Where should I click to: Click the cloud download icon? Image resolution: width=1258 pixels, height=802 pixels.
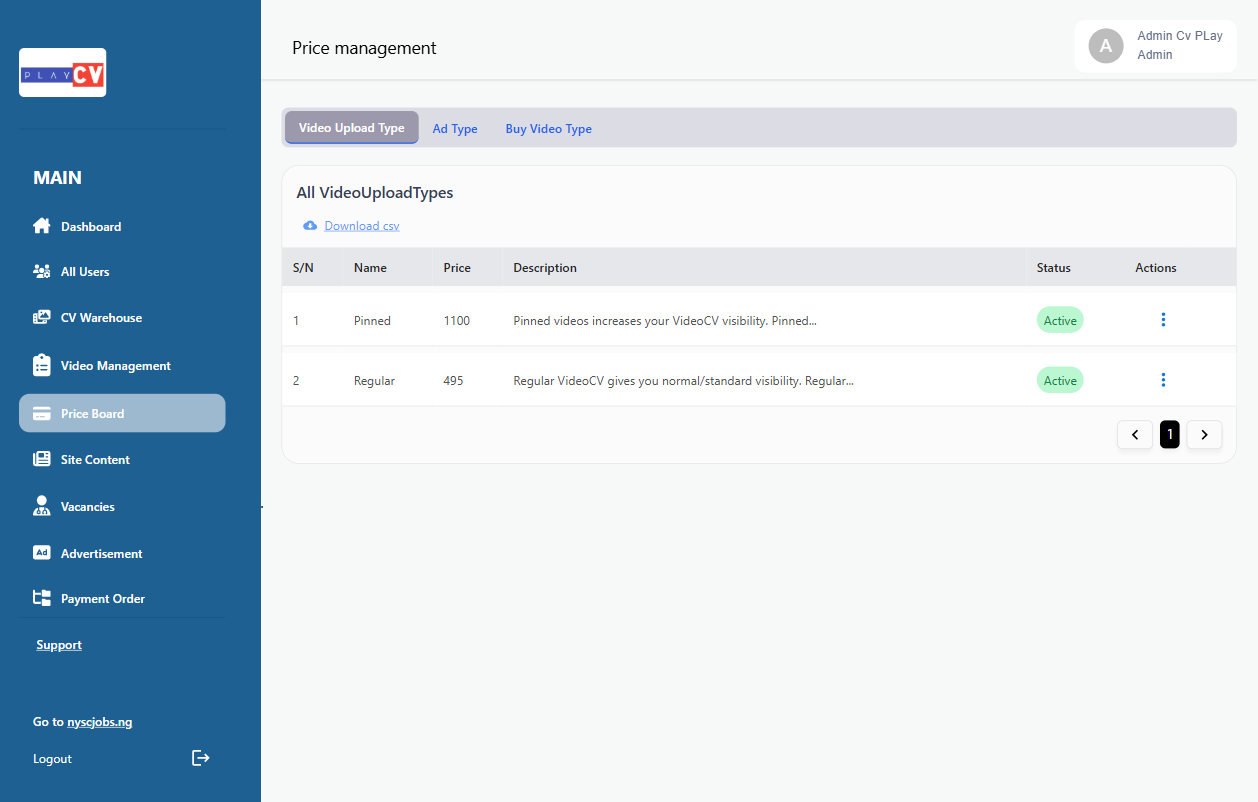[310, 225]
